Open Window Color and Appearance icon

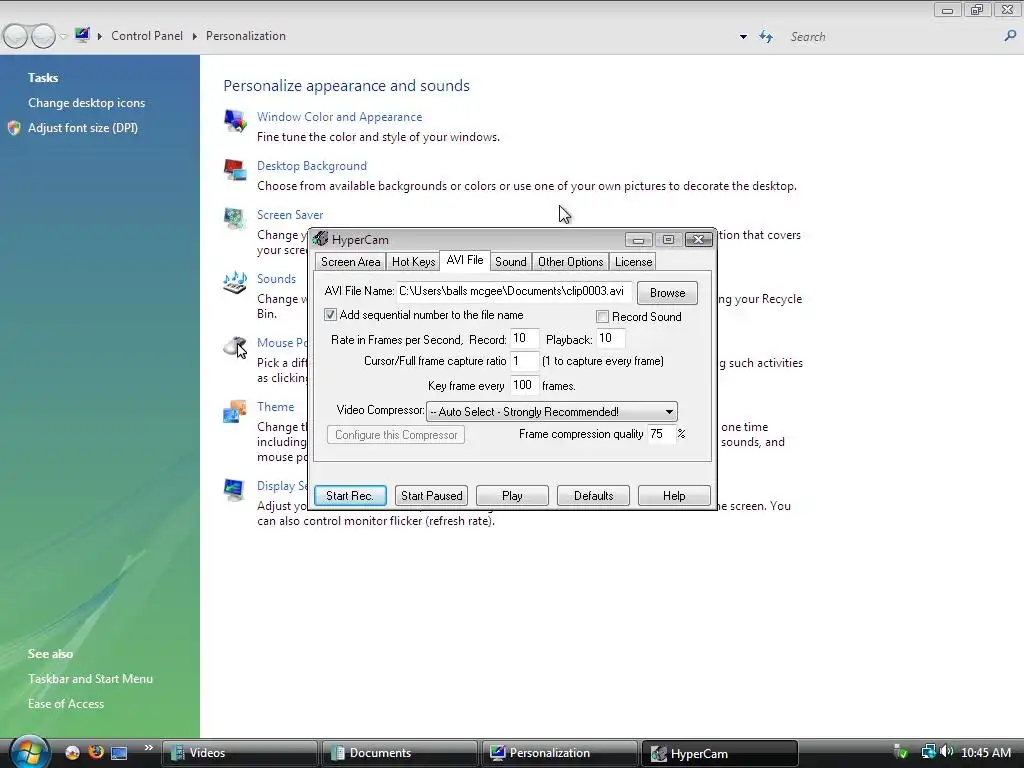pos(235,121)
